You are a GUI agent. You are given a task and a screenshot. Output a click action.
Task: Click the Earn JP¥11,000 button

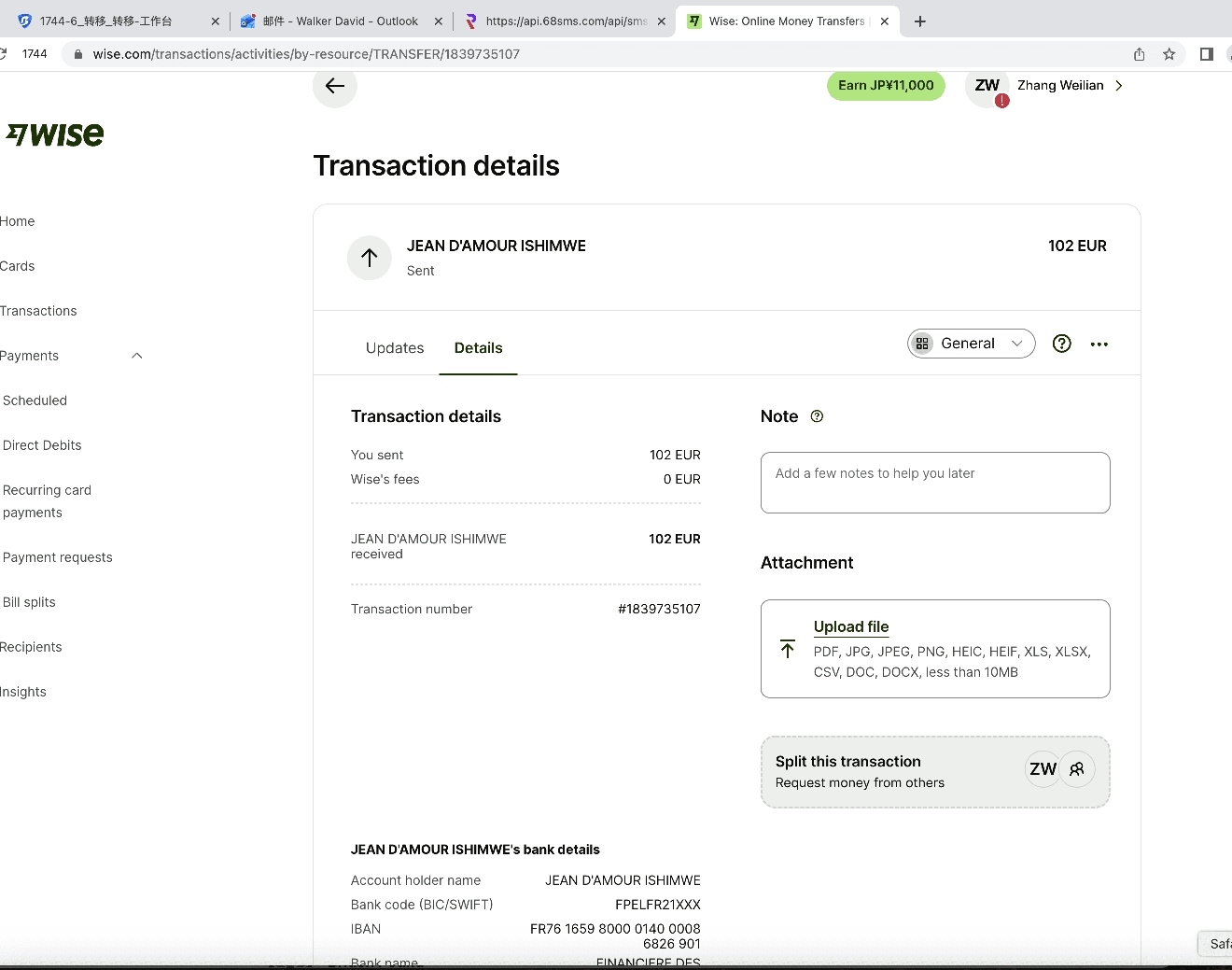[886, 86]
